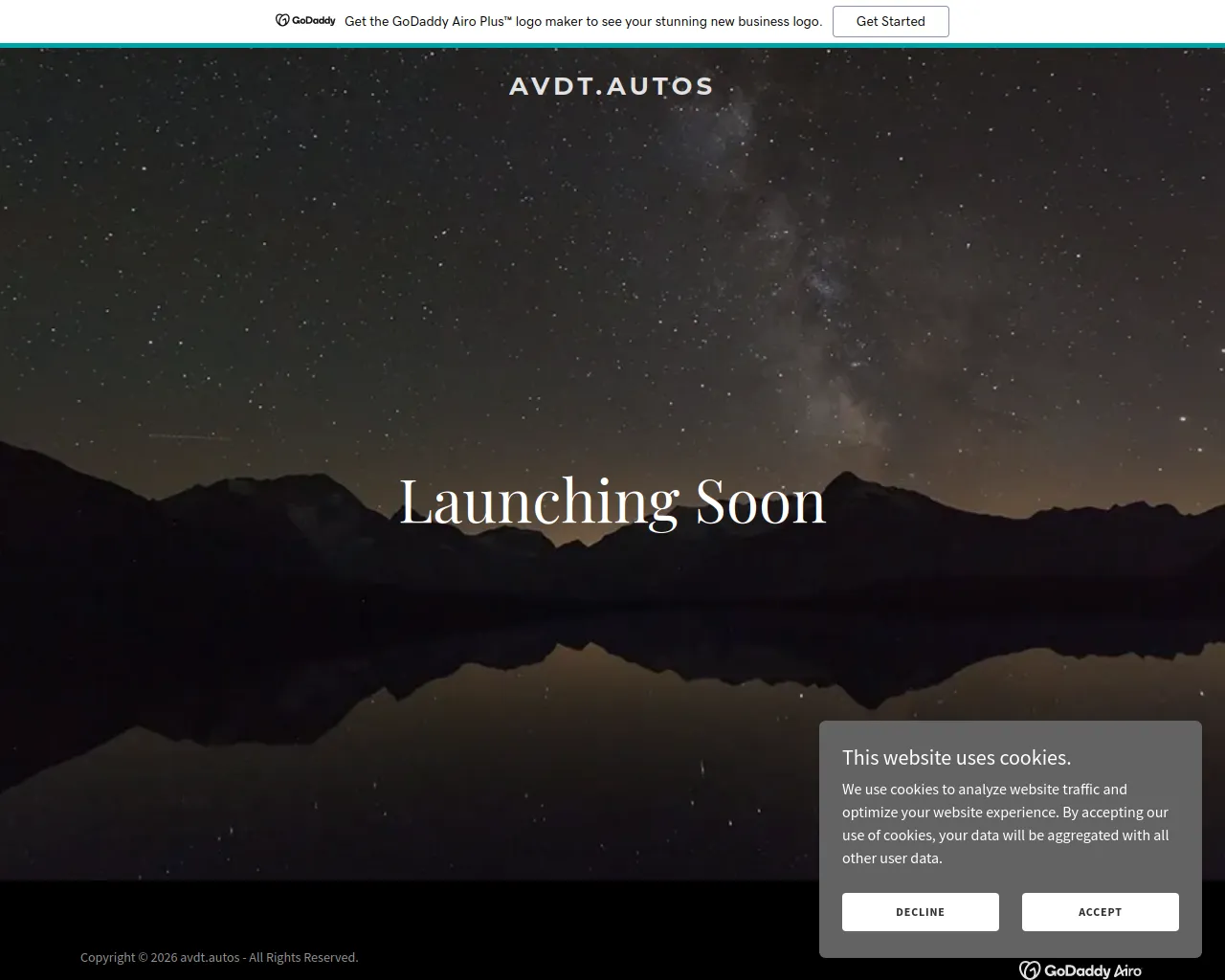
Task: Click the cookie policy description paragraph
Action: [1006, 823]
